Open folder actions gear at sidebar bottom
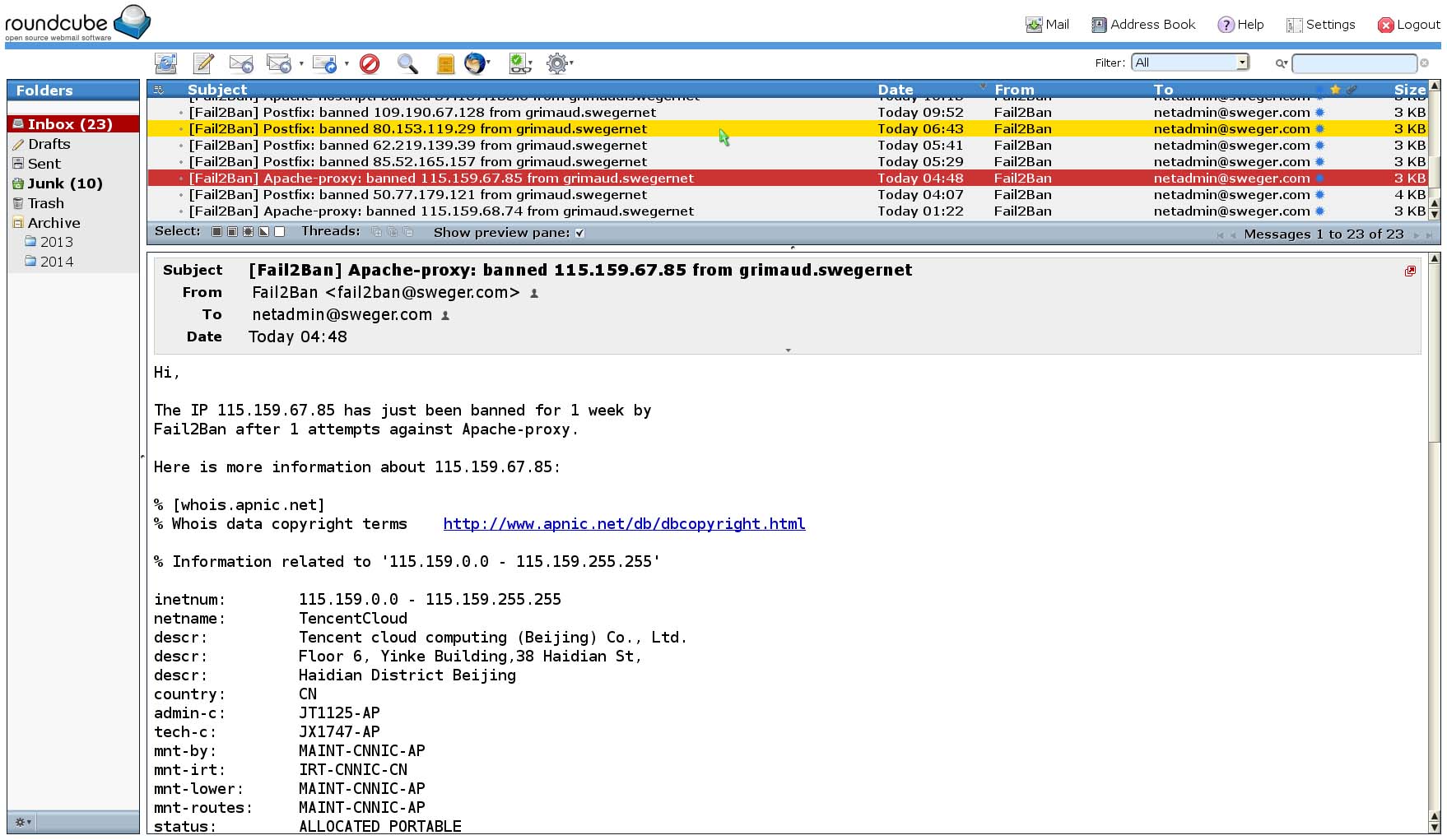The width and height of the screenshot is (1447, 840). [x=23, y=822]
